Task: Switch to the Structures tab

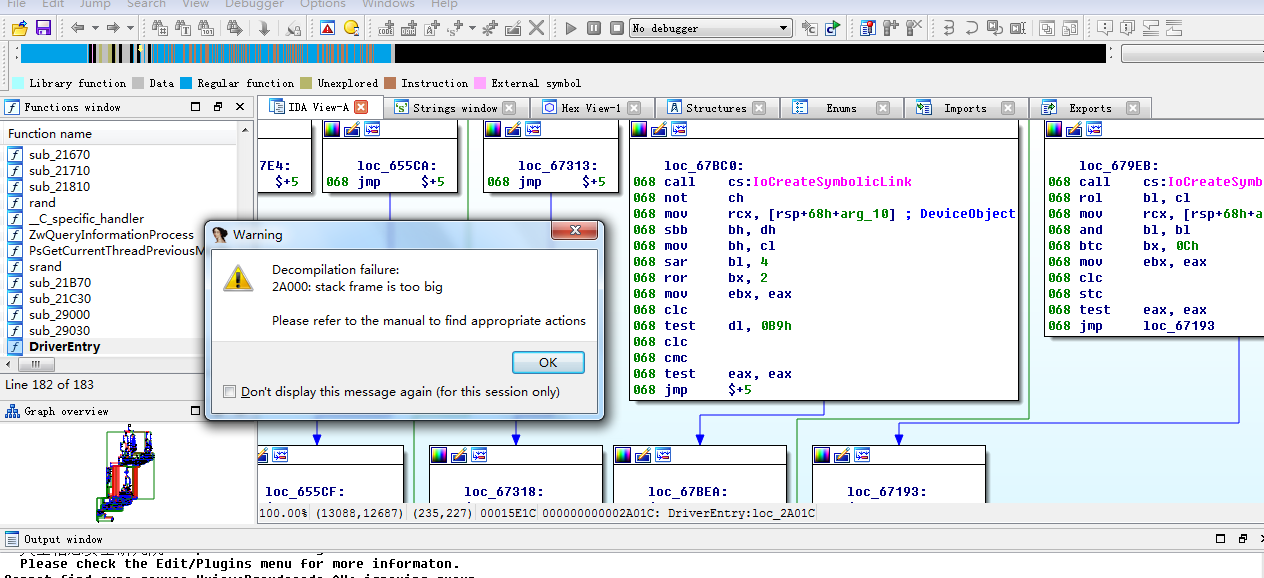Action: pos(716,108)
